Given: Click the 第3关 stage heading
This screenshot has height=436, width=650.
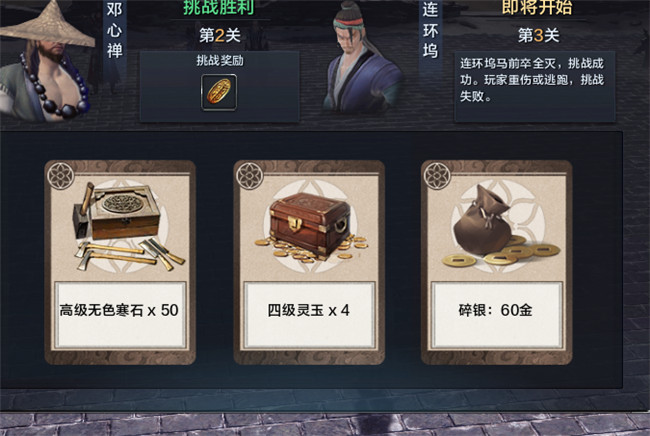Looking at the screenshot, I should pos(538,36).
